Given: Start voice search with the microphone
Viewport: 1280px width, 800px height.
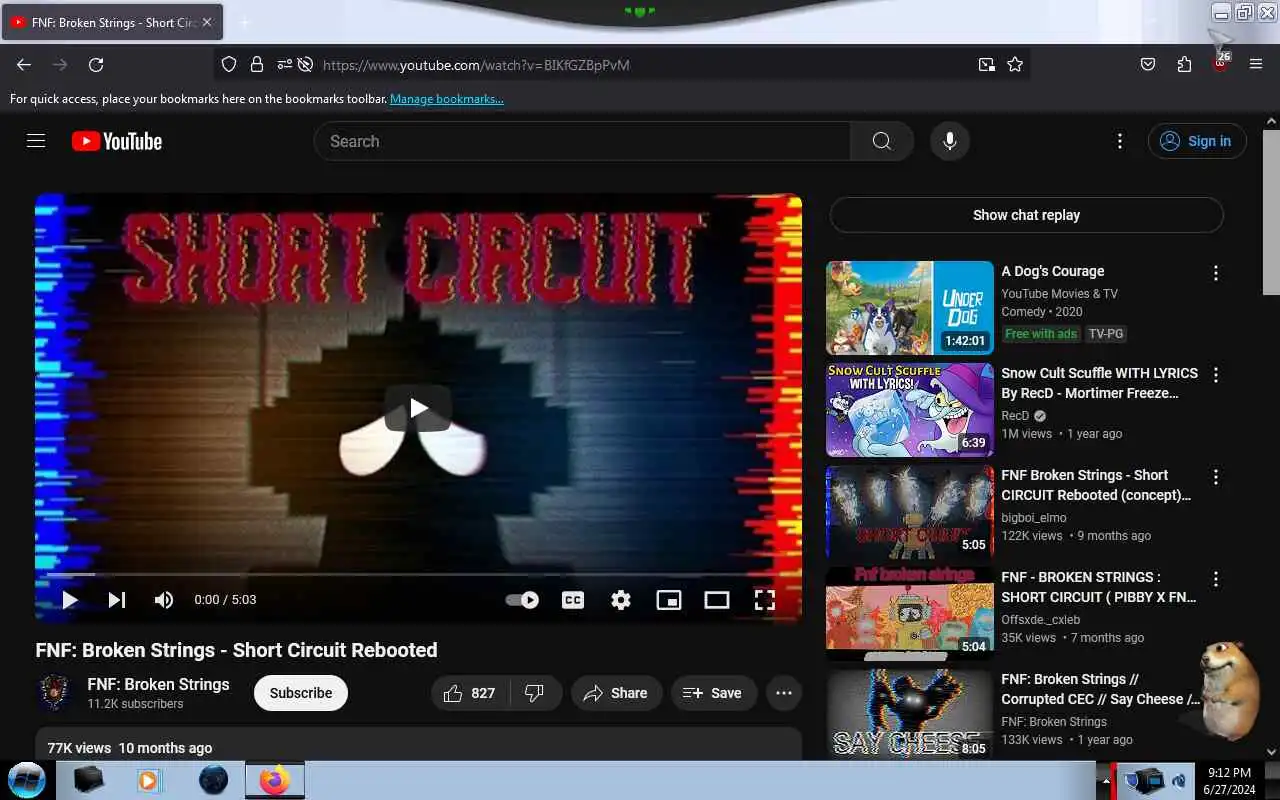Looking at the screenshot, I should (x=950, y=141).
